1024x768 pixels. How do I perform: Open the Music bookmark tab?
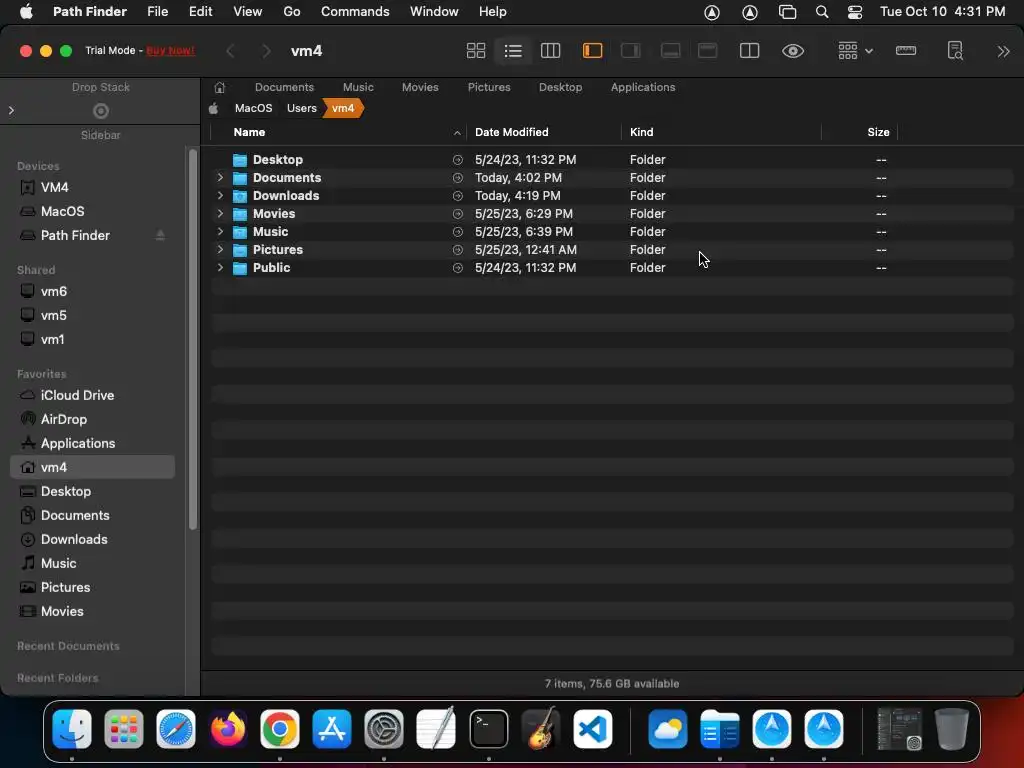tap(358, 87)
